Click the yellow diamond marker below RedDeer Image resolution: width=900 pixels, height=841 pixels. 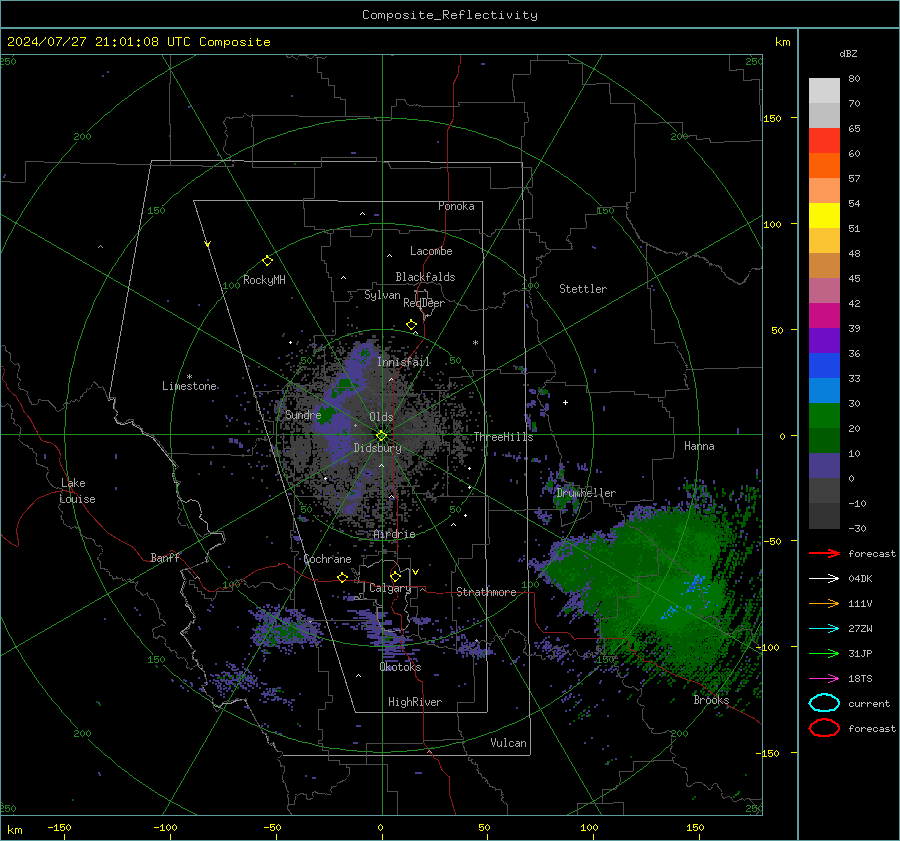[x=411, y=325]
